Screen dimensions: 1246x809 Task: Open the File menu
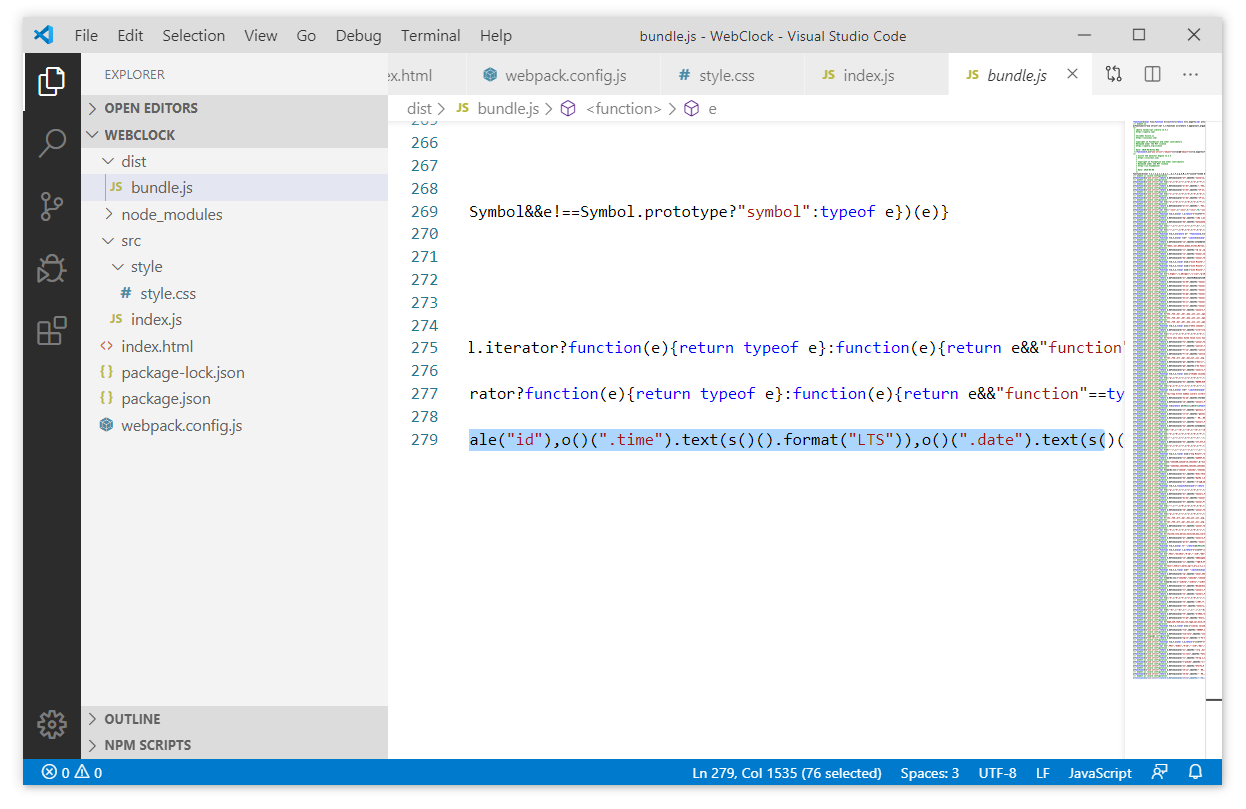[86, 35]
